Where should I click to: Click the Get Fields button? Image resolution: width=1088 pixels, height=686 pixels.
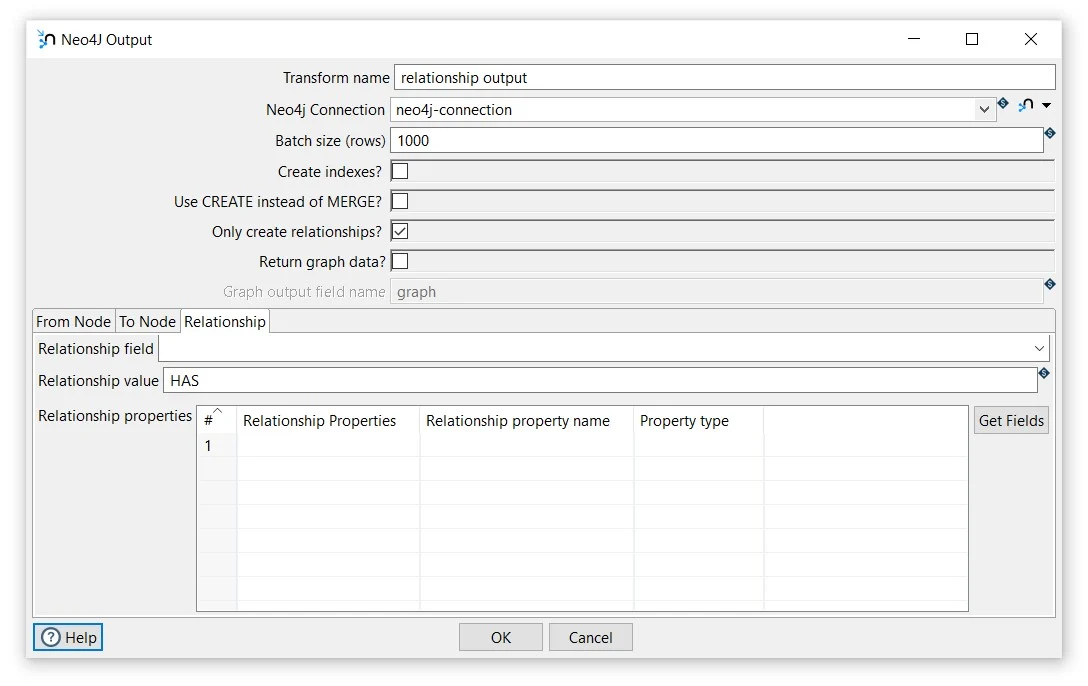coord(1010,420)
